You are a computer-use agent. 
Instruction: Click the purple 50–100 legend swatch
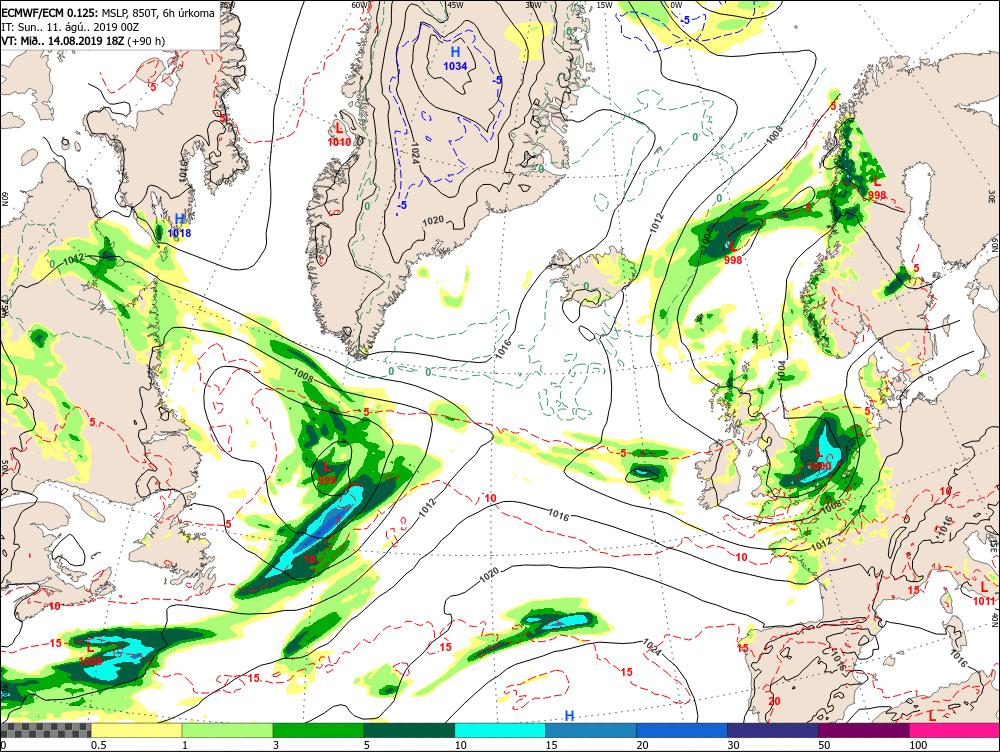coord(864,730)
